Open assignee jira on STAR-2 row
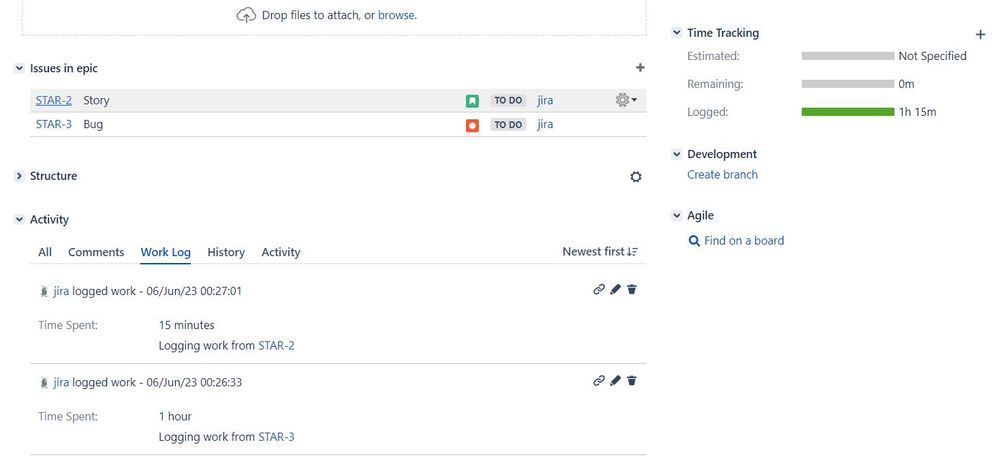Viewport: 998px width, 464px height. (x=545, y=100)
